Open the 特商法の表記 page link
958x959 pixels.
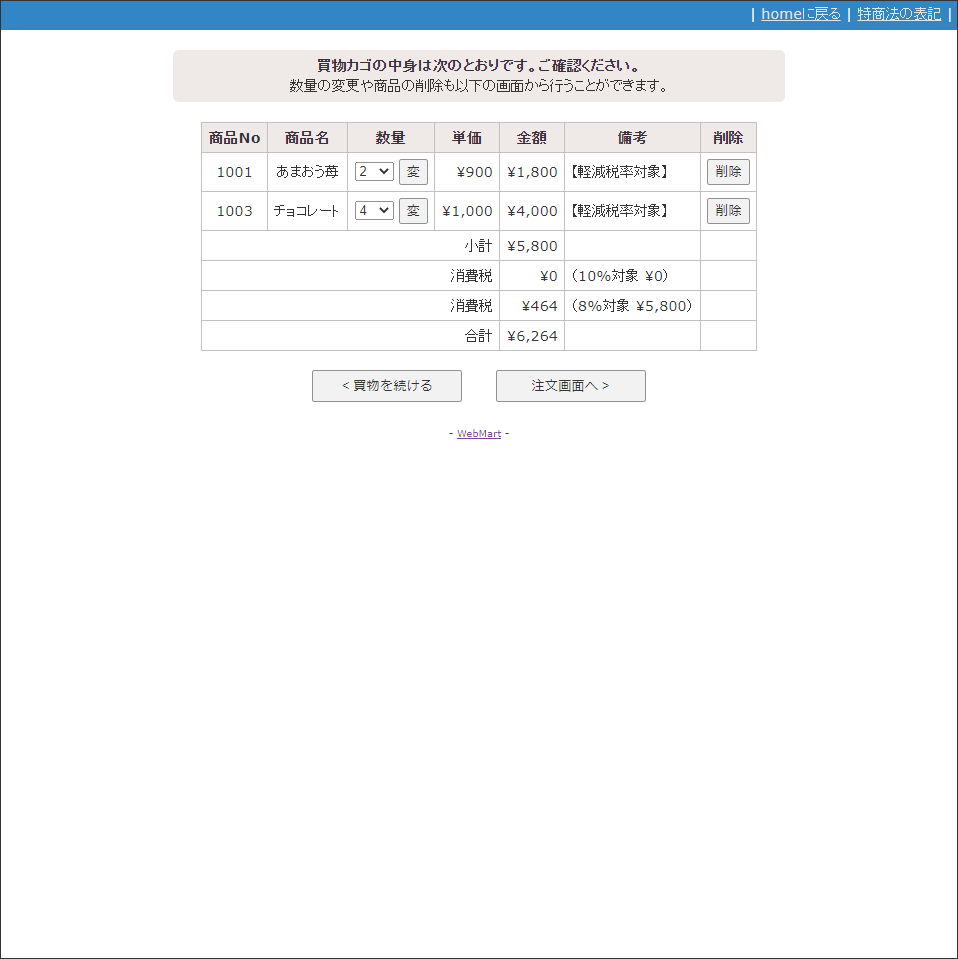click(898, 14)
